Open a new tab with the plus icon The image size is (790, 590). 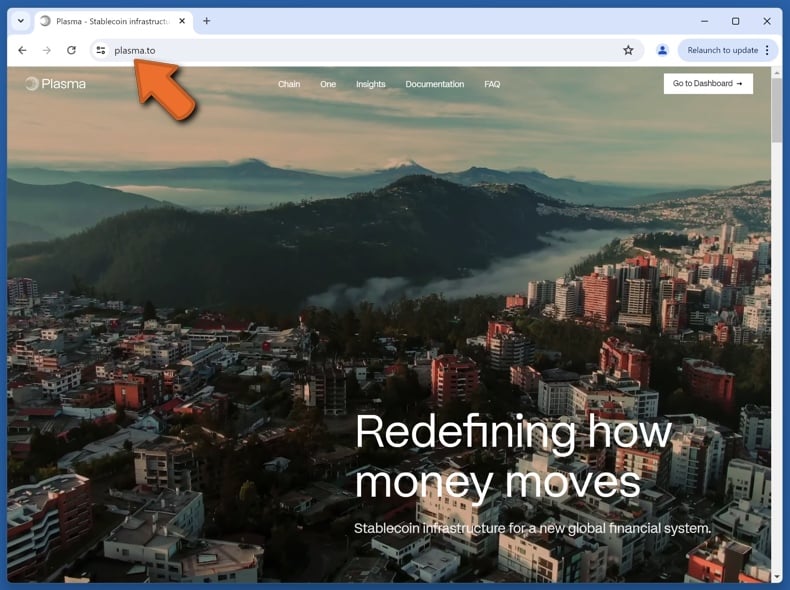[x=207, y=21]
